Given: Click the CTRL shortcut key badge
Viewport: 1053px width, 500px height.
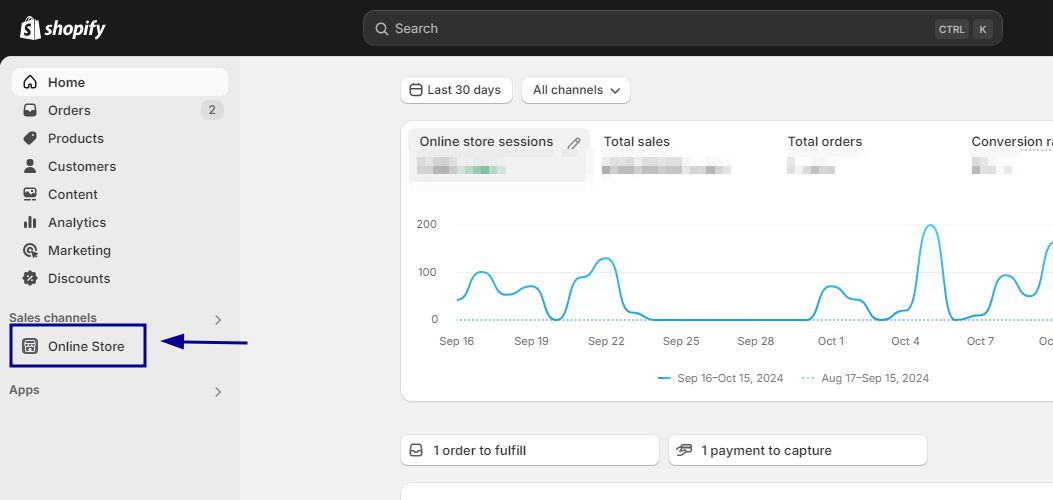Looking at the screenshot, I should click(x=952, y=29).
